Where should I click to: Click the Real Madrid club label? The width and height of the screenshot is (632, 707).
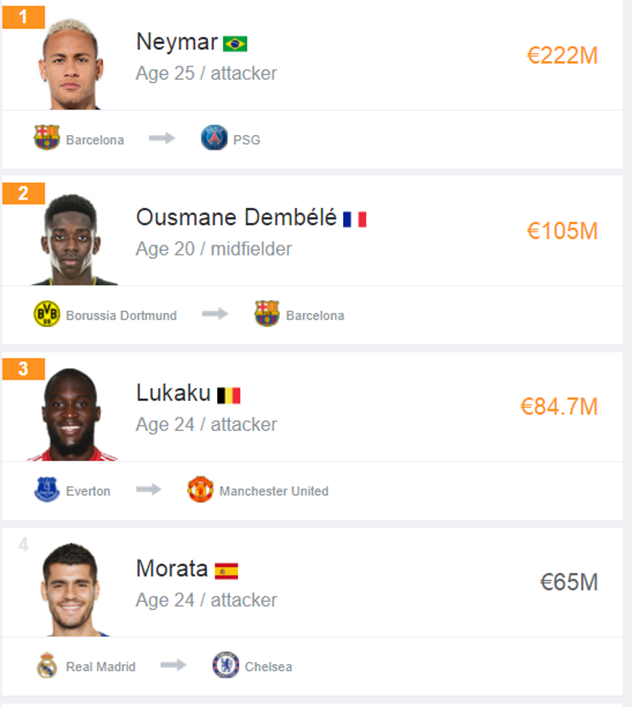[x=101, y=666]
